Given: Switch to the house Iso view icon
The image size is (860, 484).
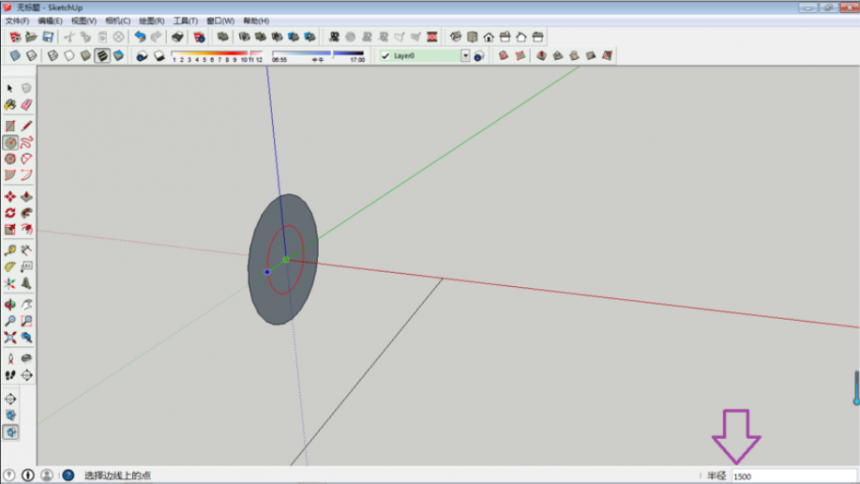Looking at the screenshot, I should (456, 37).
